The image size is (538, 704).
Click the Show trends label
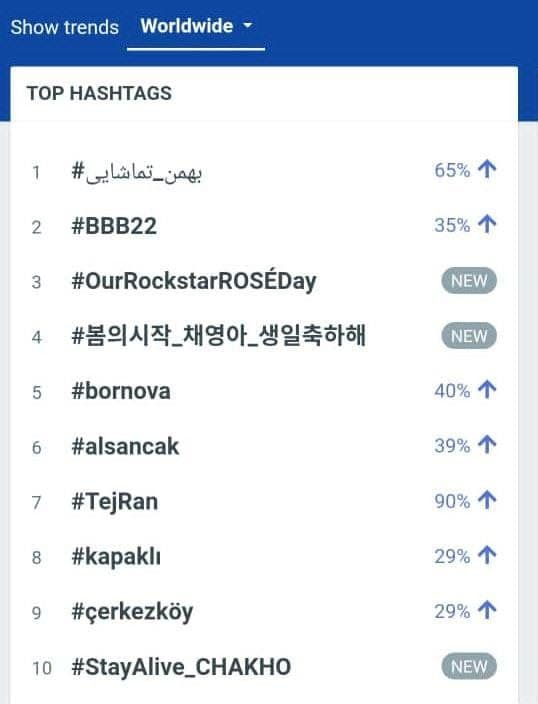[65, 27]
